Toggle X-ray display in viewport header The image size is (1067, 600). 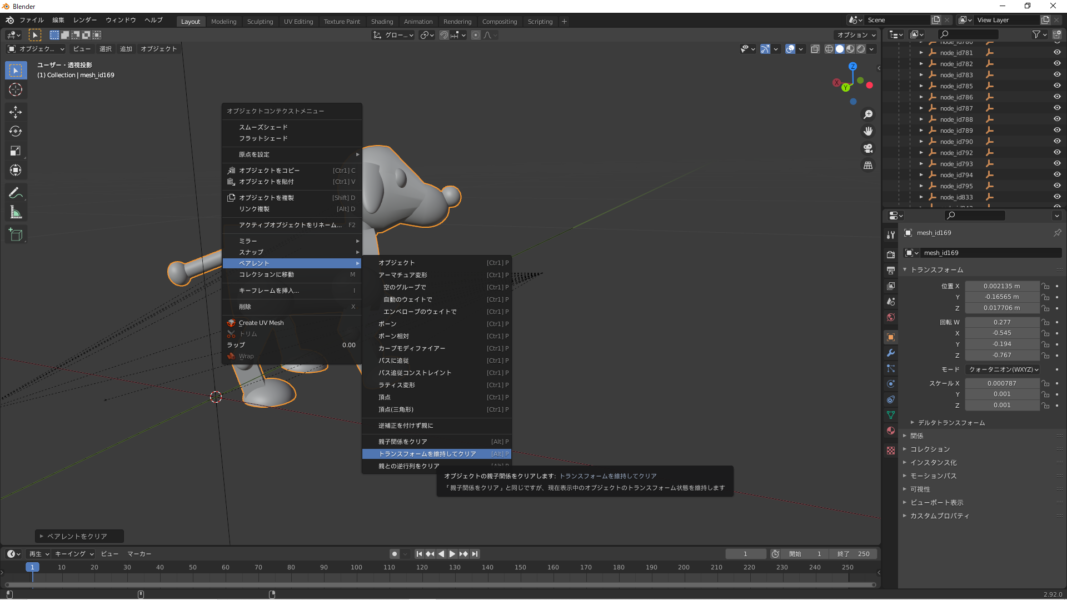(x=815, y=49)
